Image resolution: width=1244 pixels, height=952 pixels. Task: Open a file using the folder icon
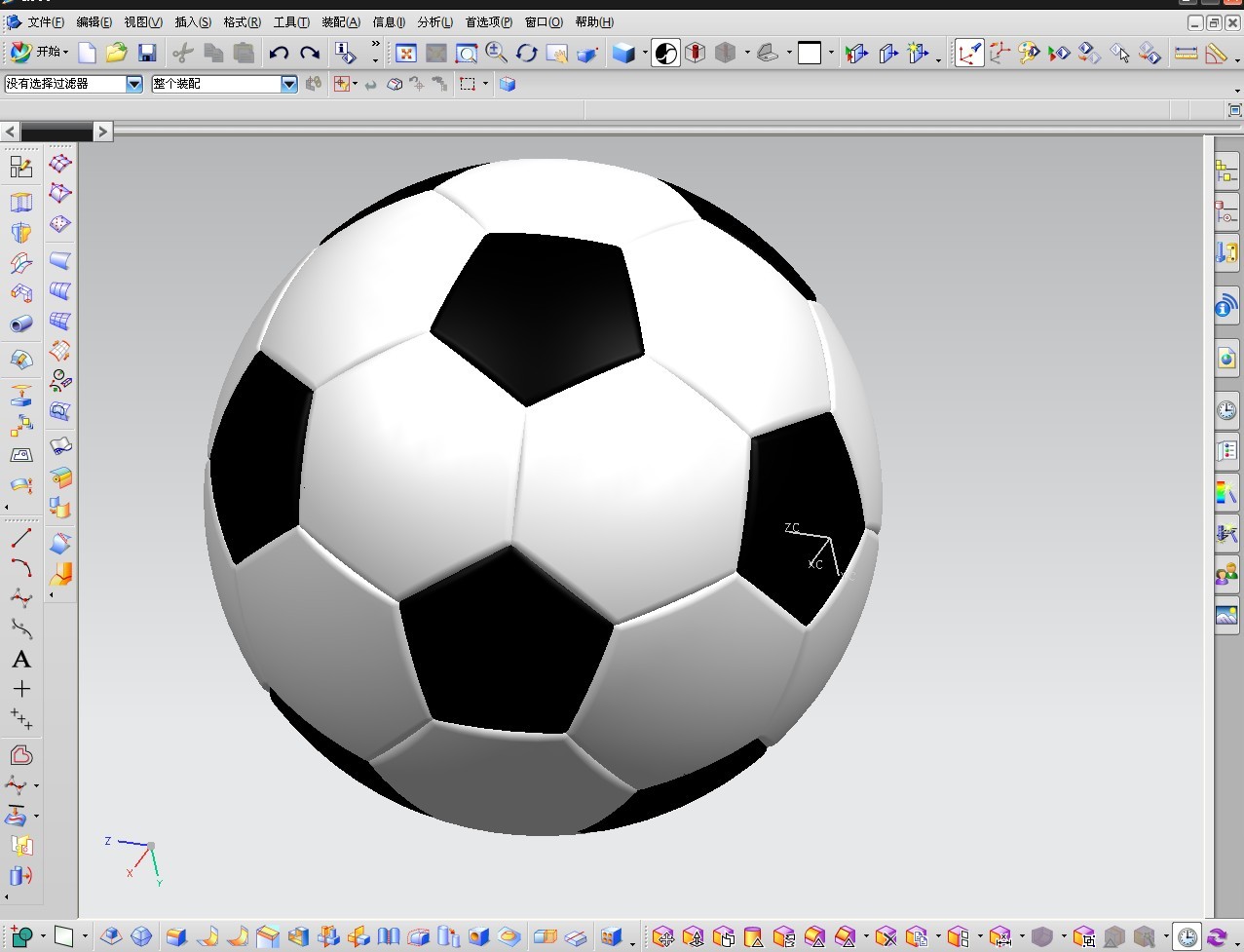[x=117, y=53]
